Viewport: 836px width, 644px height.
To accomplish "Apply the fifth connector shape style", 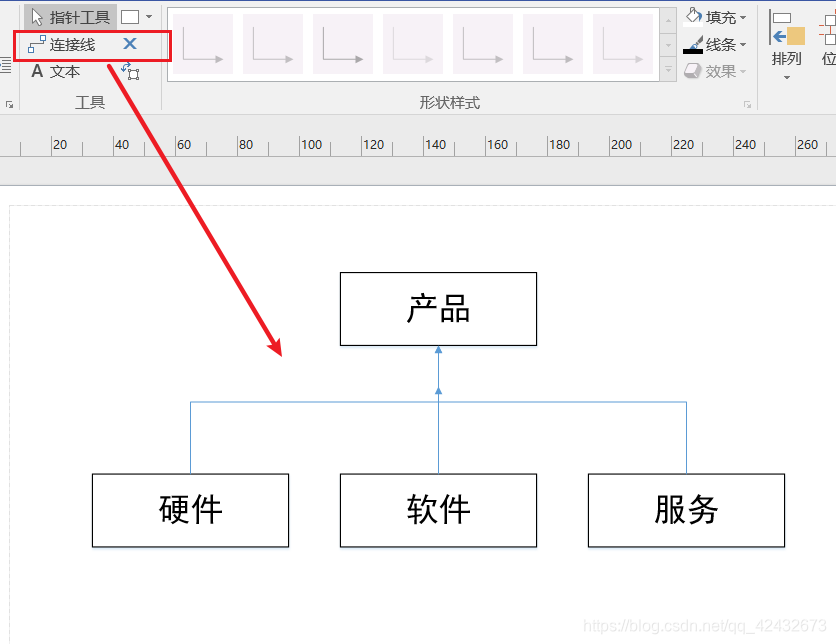I will point(483,44).
